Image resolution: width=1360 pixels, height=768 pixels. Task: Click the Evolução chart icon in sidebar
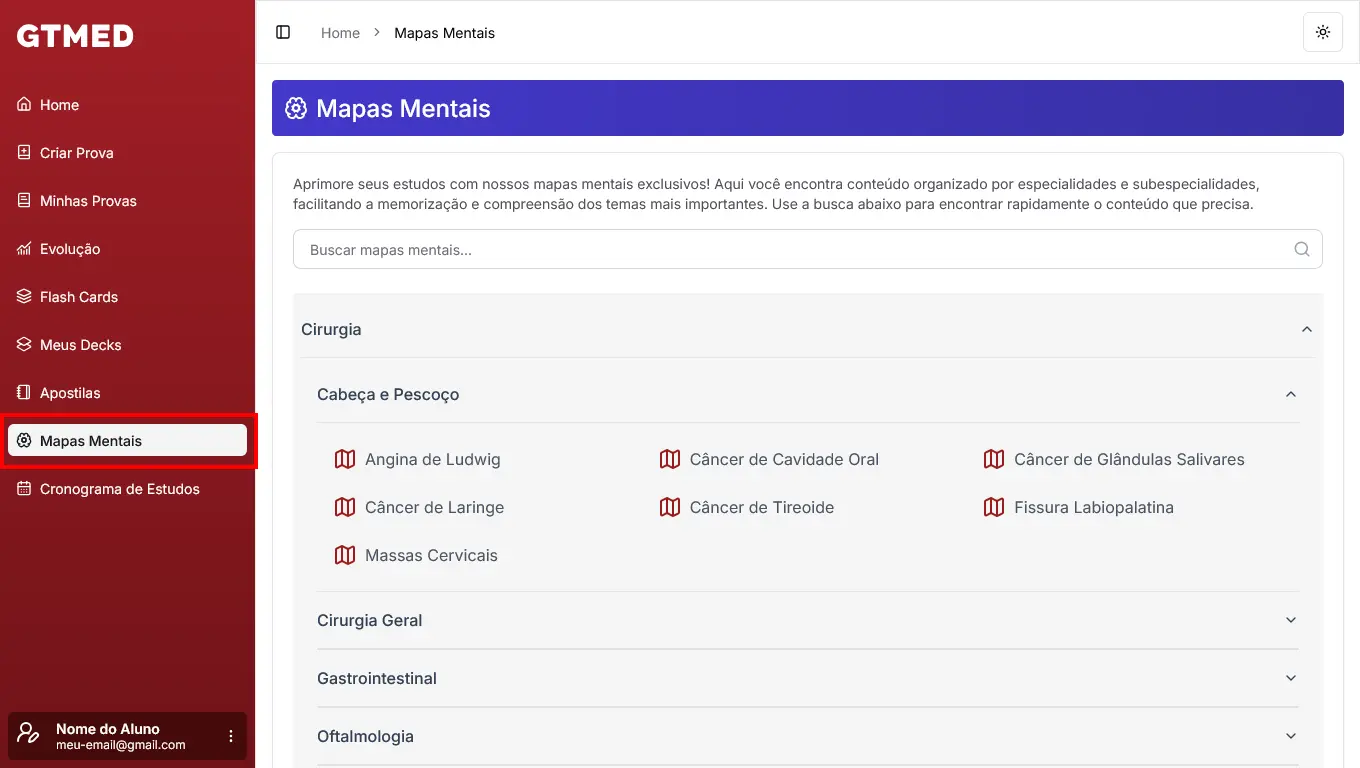click(24, 249)
